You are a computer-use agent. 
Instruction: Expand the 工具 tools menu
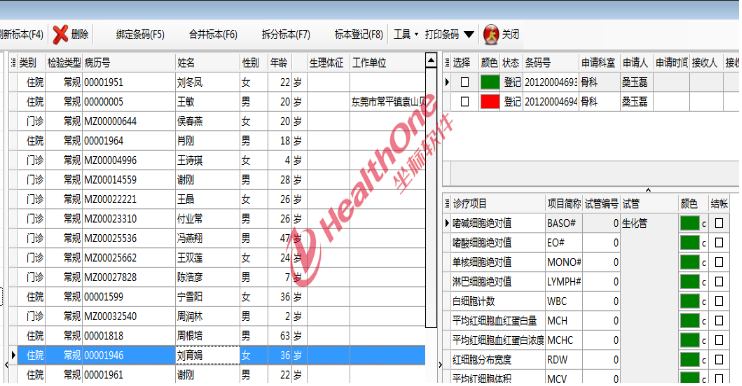[x=406, y=34]
